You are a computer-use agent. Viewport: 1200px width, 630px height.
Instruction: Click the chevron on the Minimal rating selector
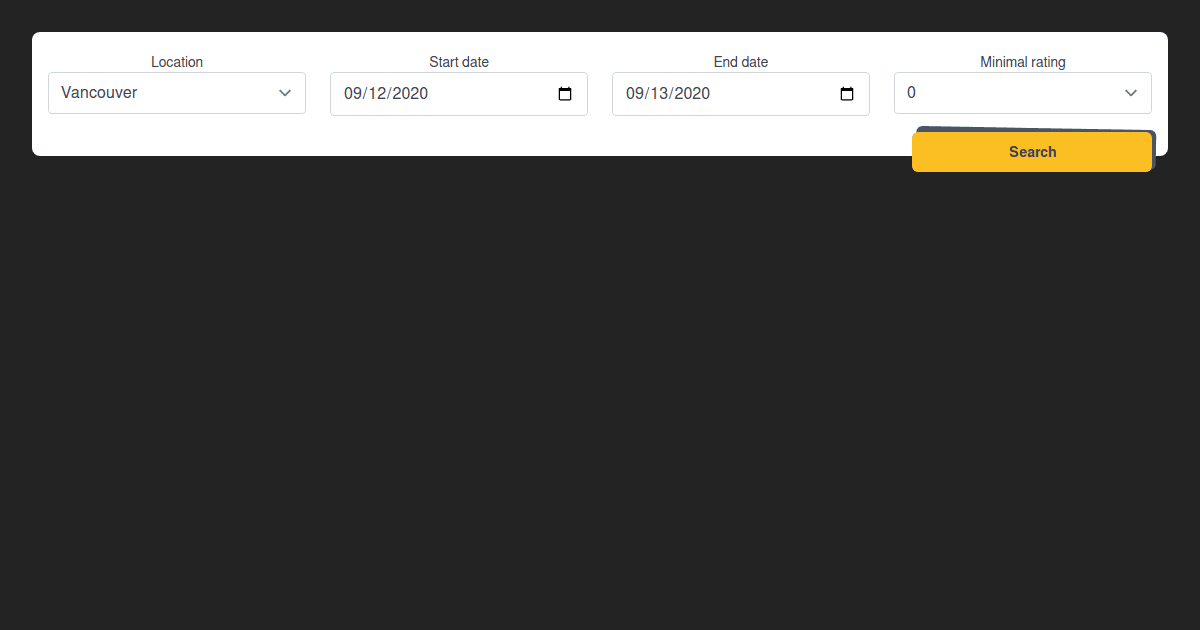pos(1131,93)
